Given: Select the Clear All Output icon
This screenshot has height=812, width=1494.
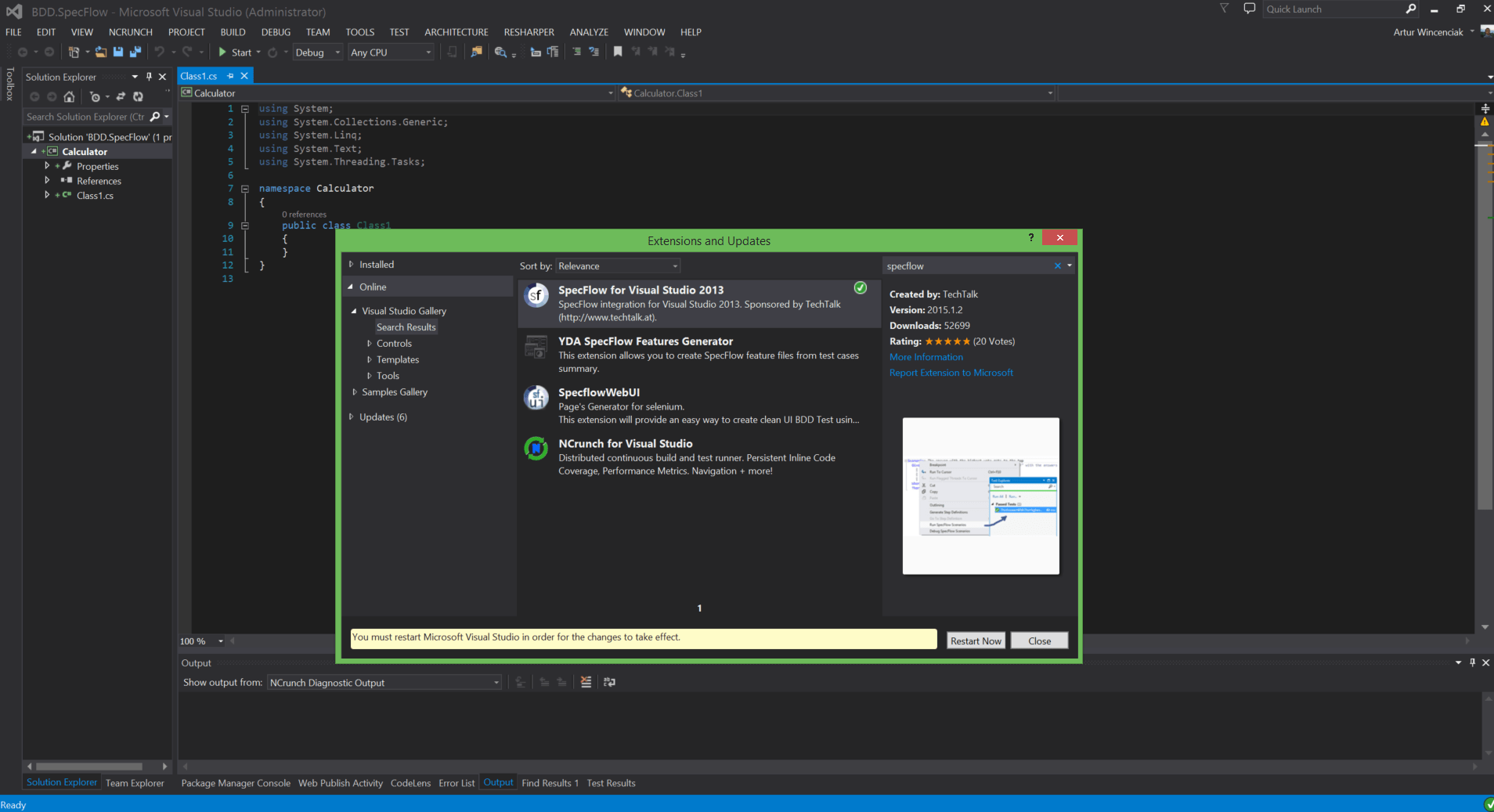Looking at the screenshot, I should tap(586, 682).
